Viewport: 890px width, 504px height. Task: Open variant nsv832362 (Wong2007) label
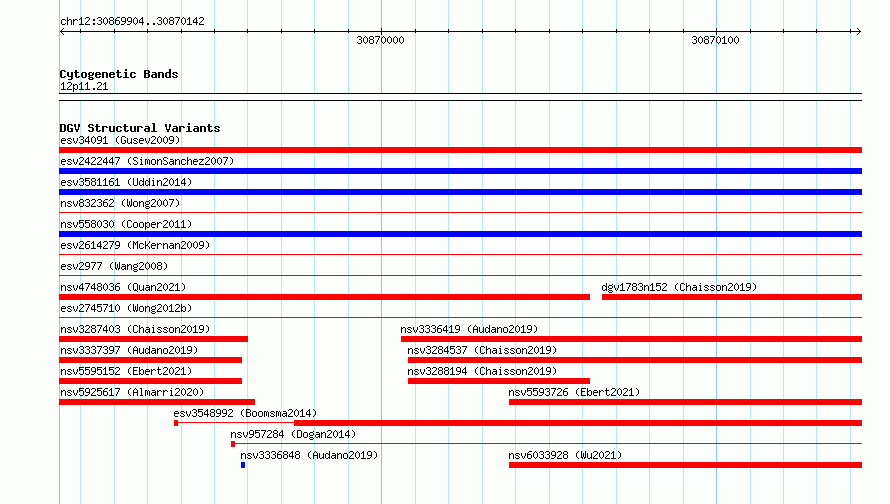point(120,203)
